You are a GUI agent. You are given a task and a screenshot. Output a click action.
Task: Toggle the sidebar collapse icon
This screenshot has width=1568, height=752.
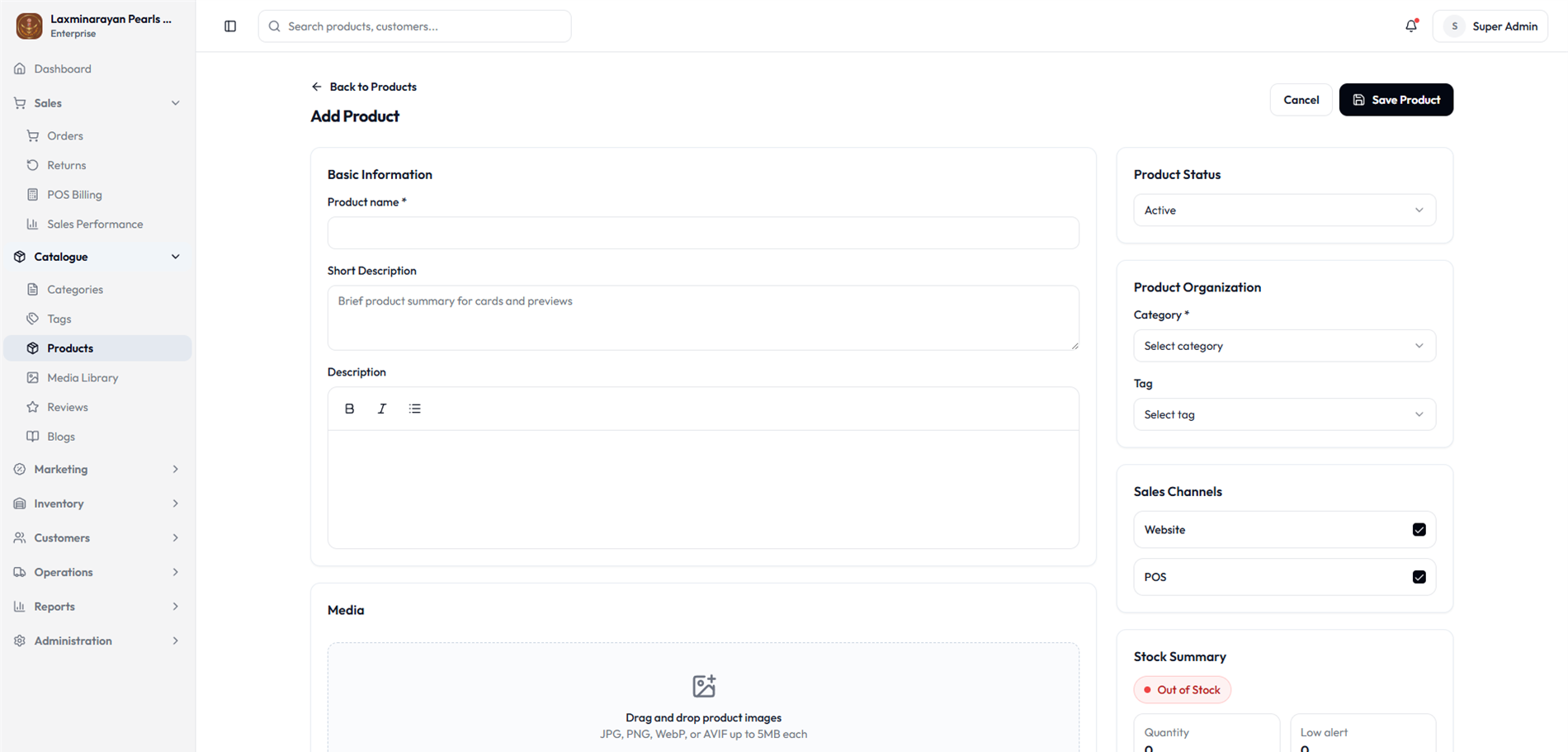(x=230, y=26)
